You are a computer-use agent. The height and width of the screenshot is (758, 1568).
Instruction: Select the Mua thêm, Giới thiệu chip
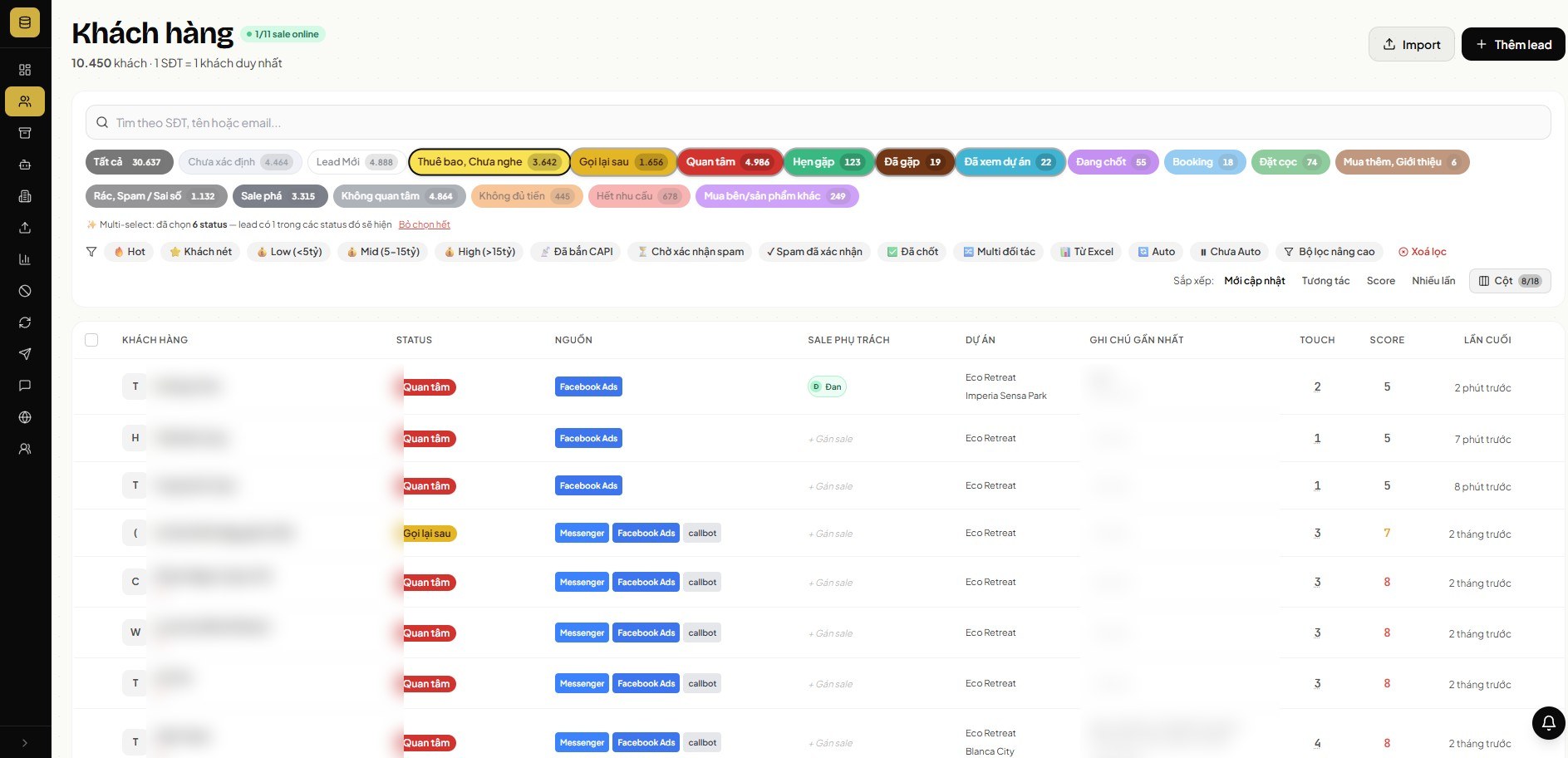(1402, 162)
